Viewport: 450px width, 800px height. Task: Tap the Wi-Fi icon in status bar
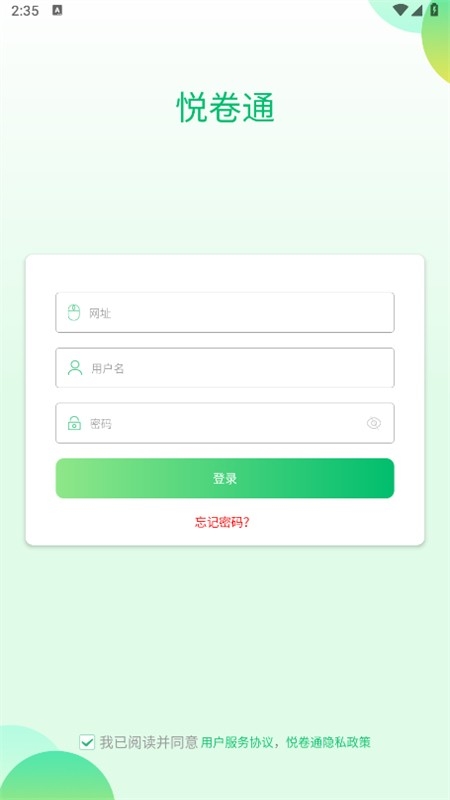tap(401, 10)
